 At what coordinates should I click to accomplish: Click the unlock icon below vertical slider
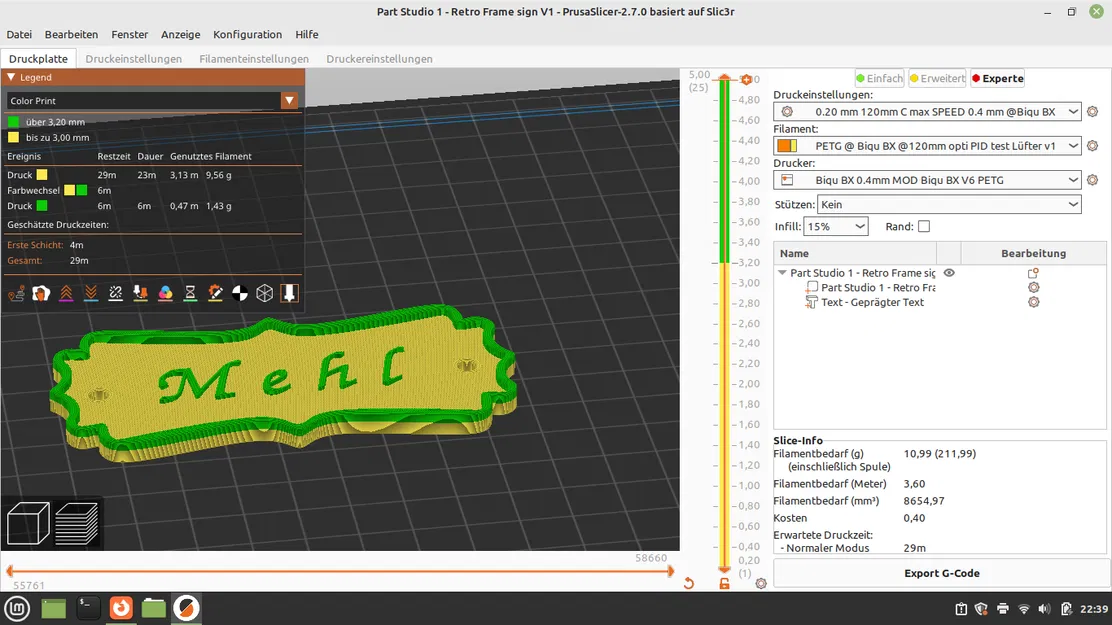coord(724,583)
